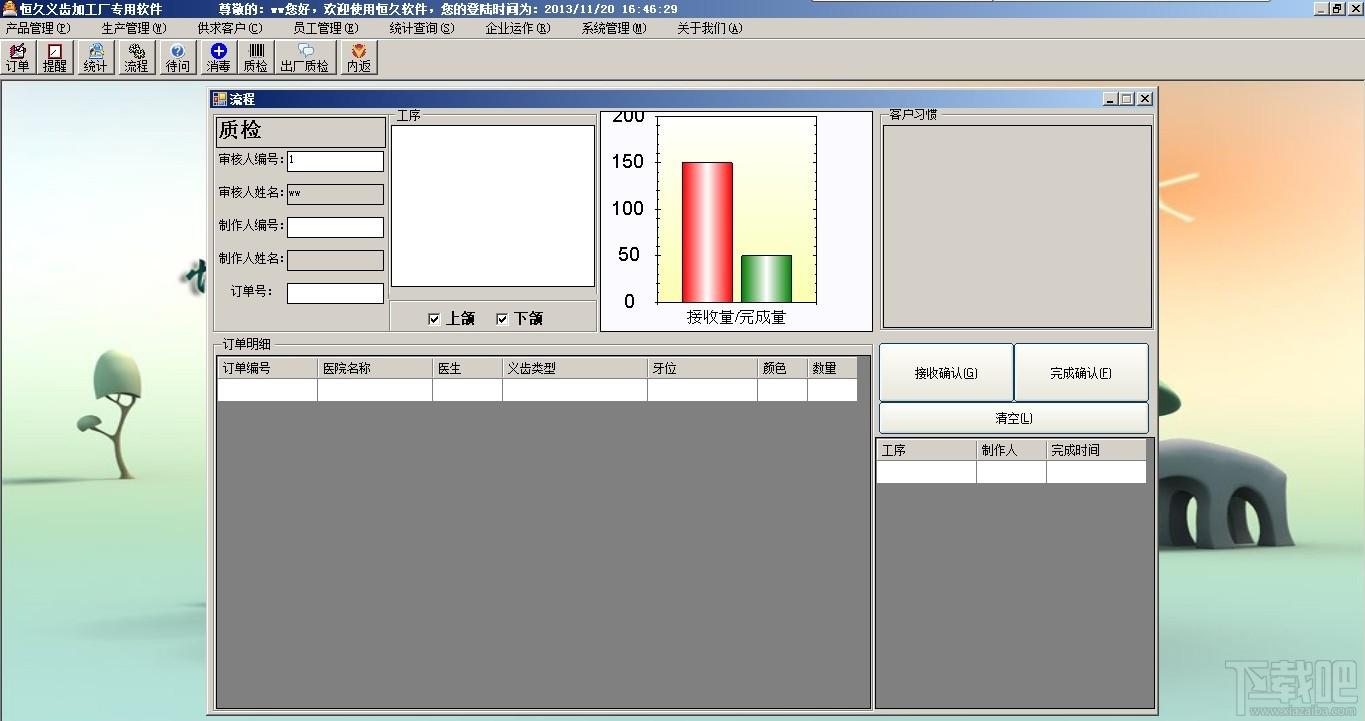Open the 产品管理(P) menu
Image resolution: width=1365 pixels, height=721 pixels.
pos(38,28)
